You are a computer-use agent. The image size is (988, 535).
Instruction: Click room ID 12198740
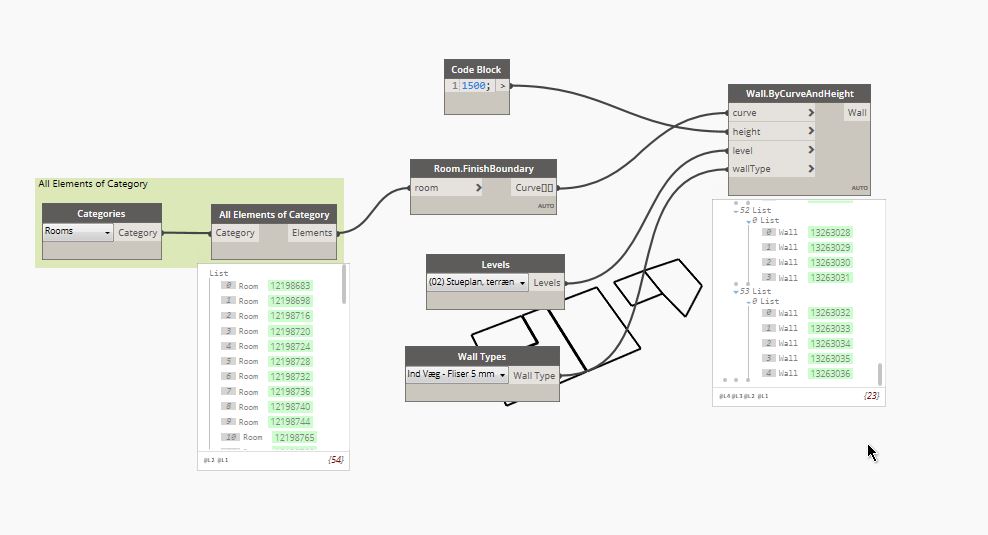(x=290, y=407)
